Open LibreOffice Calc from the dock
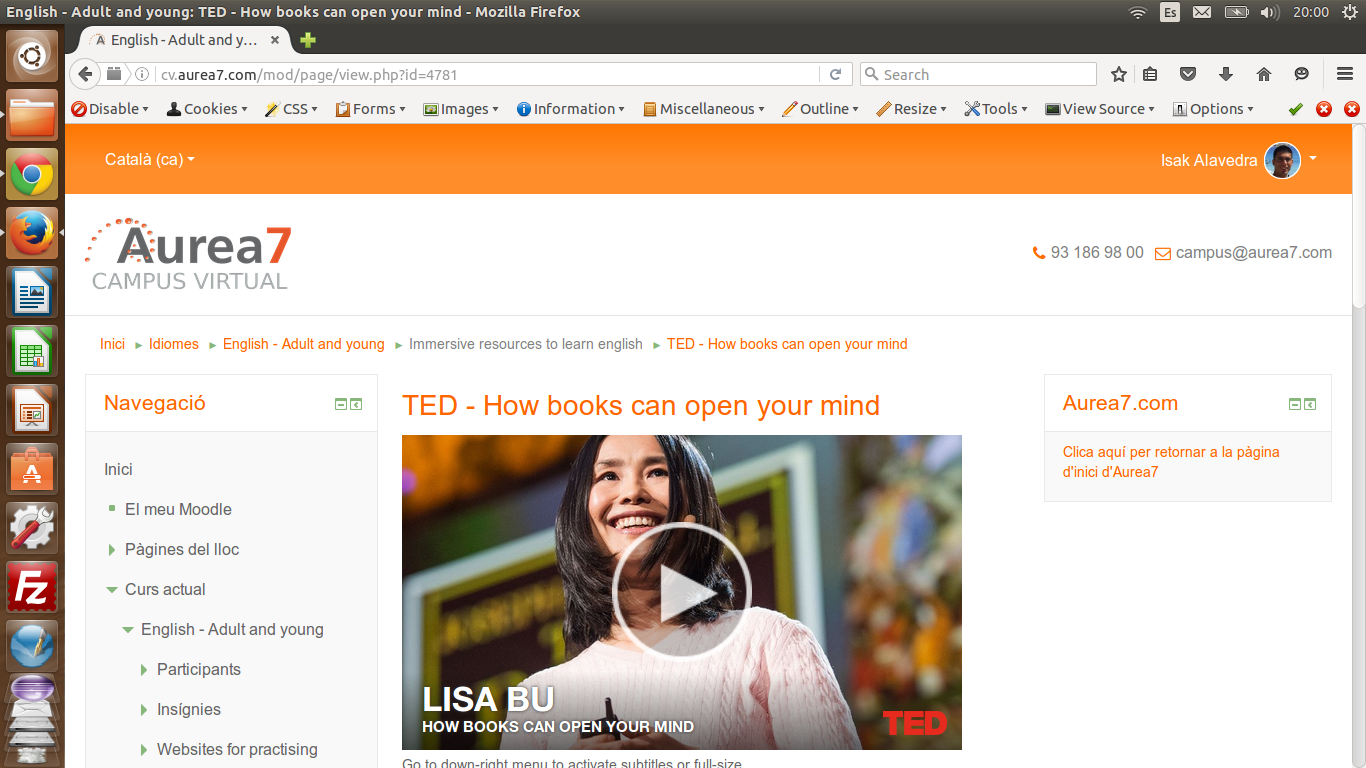The height and width of the screenshot is (768, 1366). pos(33,352)
